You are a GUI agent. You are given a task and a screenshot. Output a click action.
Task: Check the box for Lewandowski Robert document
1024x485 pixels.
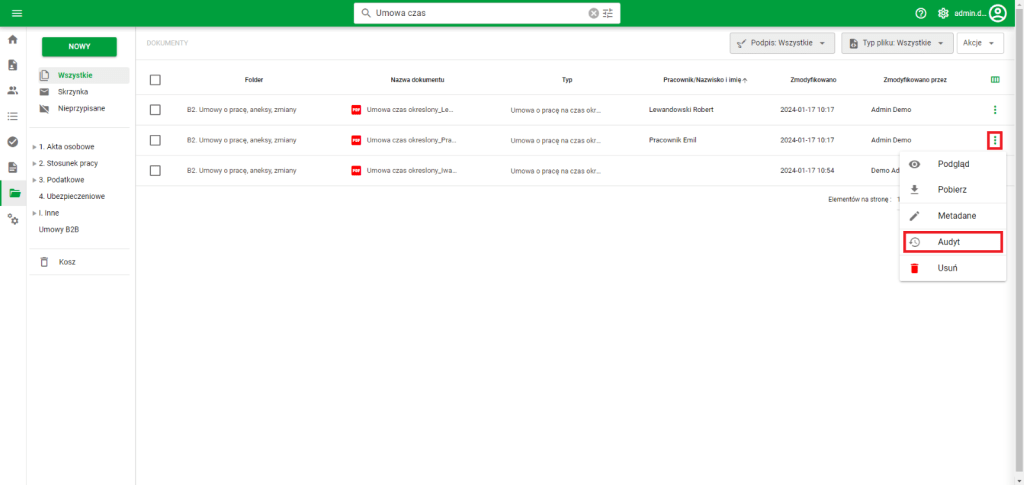coord(155,109)
